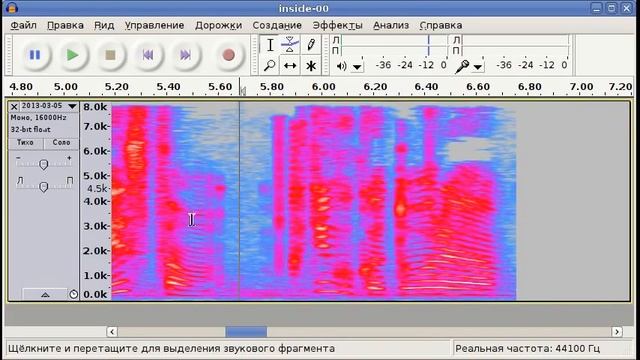Screen dimensions: 640x360
Task: Select the Envelope tool
Action: click(x=290, y=45)
